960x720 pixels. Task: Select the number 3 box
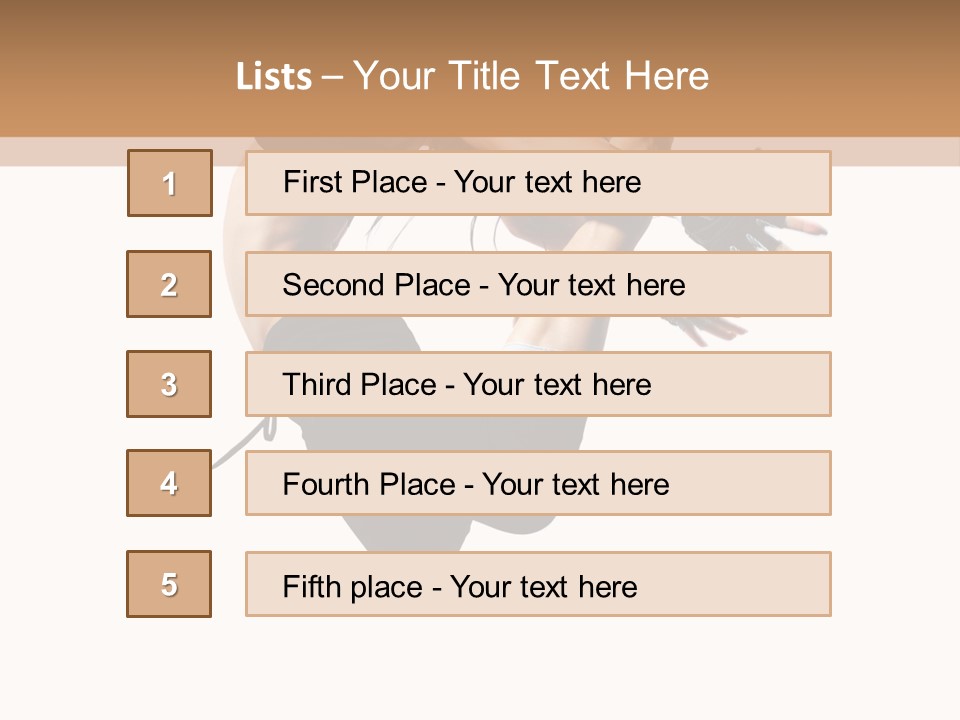click(x=169, y=384)
